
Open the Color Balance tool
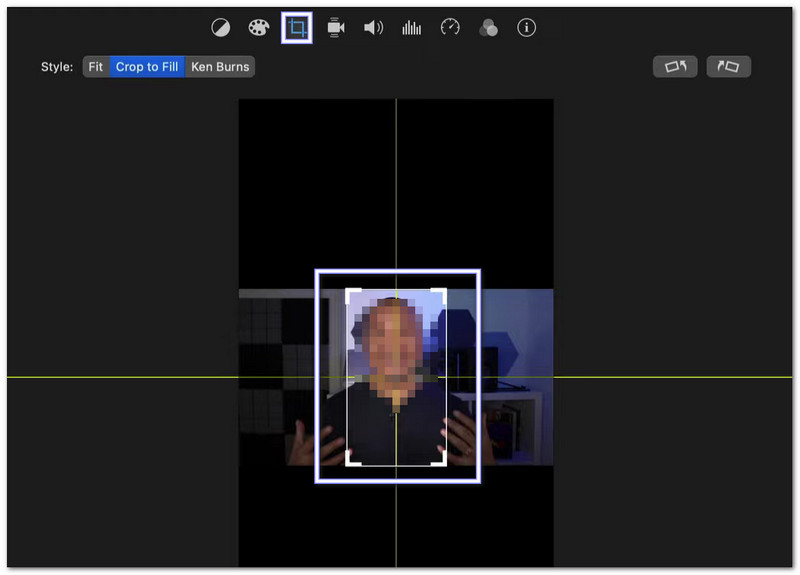[220, 28]
